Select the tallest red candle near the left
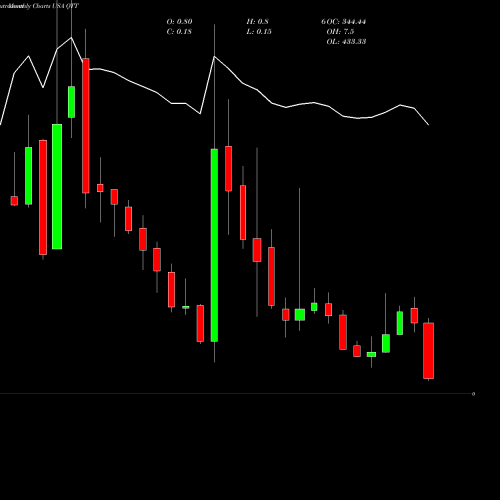The width and height of the screenshot is (500, 500). tap(86, 126)
